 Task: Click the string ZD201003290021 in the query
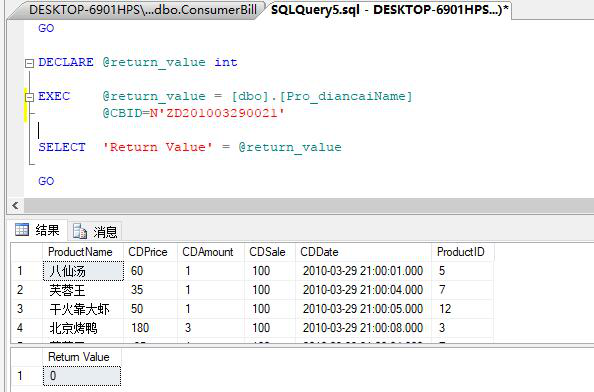click(x=222, y=113)
